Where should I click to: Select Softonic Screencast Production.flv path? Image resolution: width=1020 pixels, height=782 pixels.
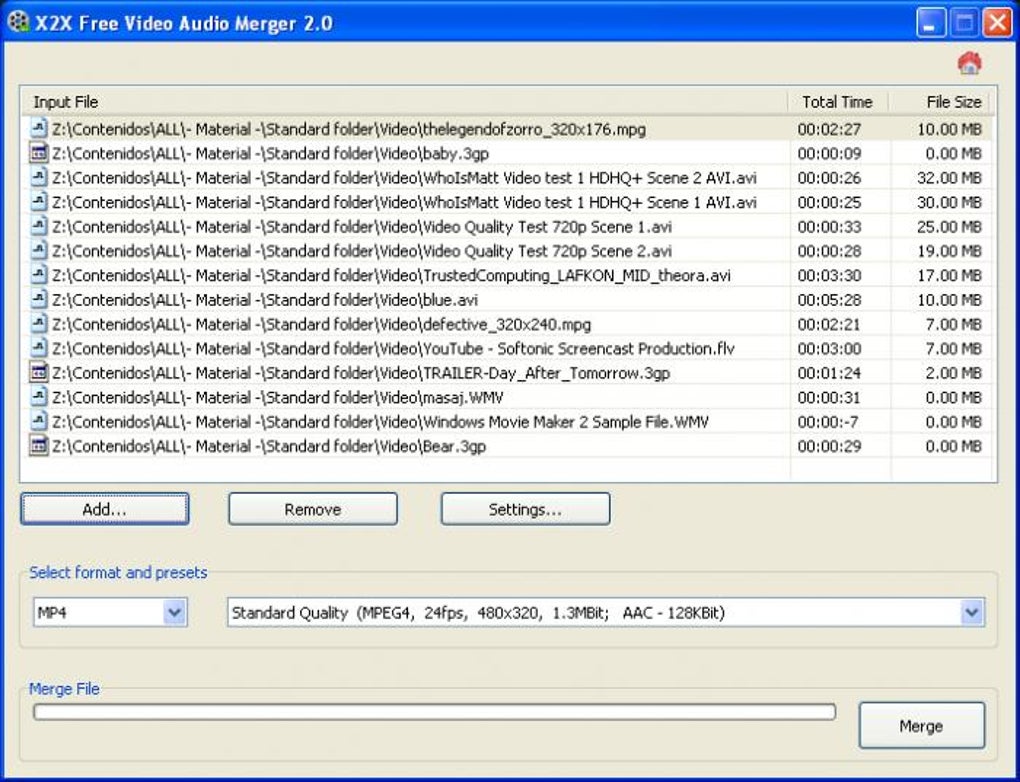[x=394, y=349]
